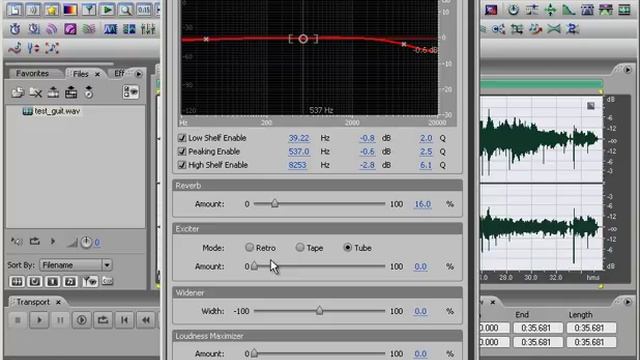This screenshot has height=360, width=640.
Task: Close the Files tab
Action: click(98, 74)
